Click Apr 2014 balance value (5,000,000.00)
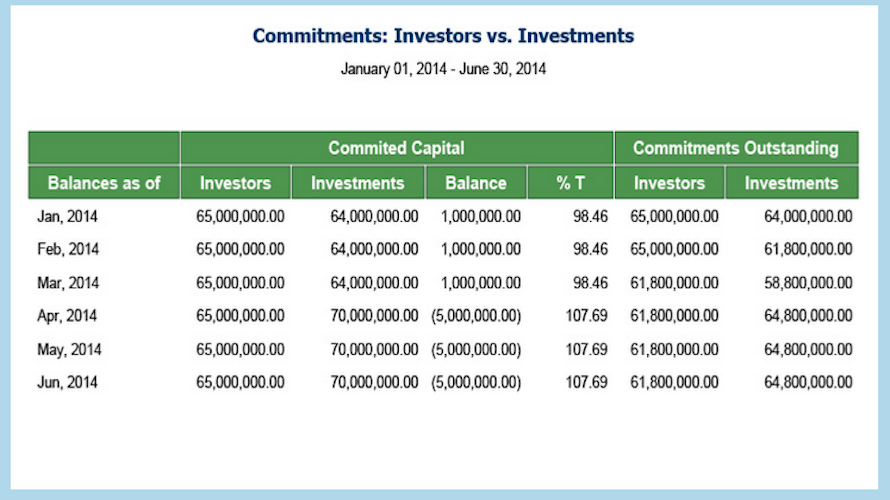Viewport: 890px width, 500px height. point(476,316)
